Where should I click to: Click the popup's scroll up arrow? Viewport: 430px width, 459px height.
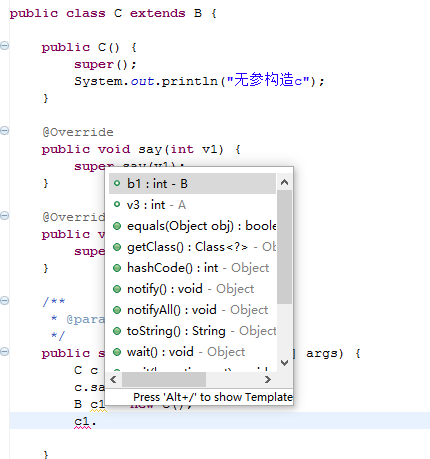click(x=284, y=182)
